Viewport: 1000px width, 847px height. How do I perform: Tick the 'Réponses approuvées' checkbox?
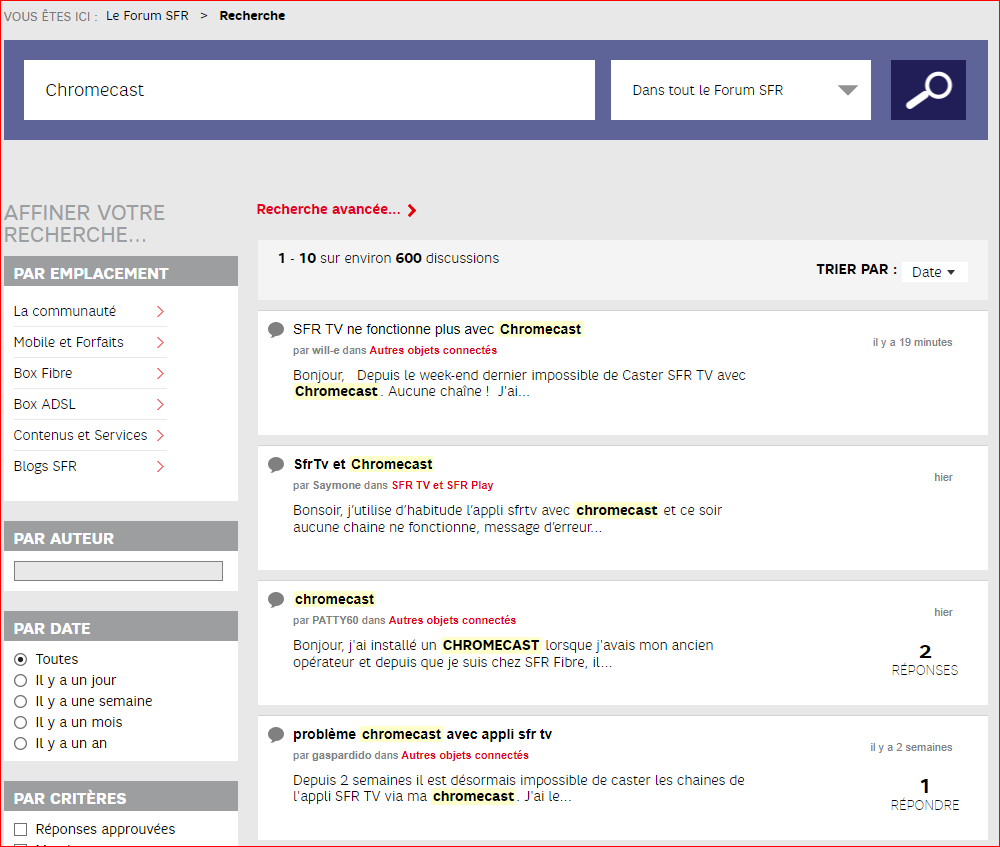pyautogui.click(x=20, y=829)
